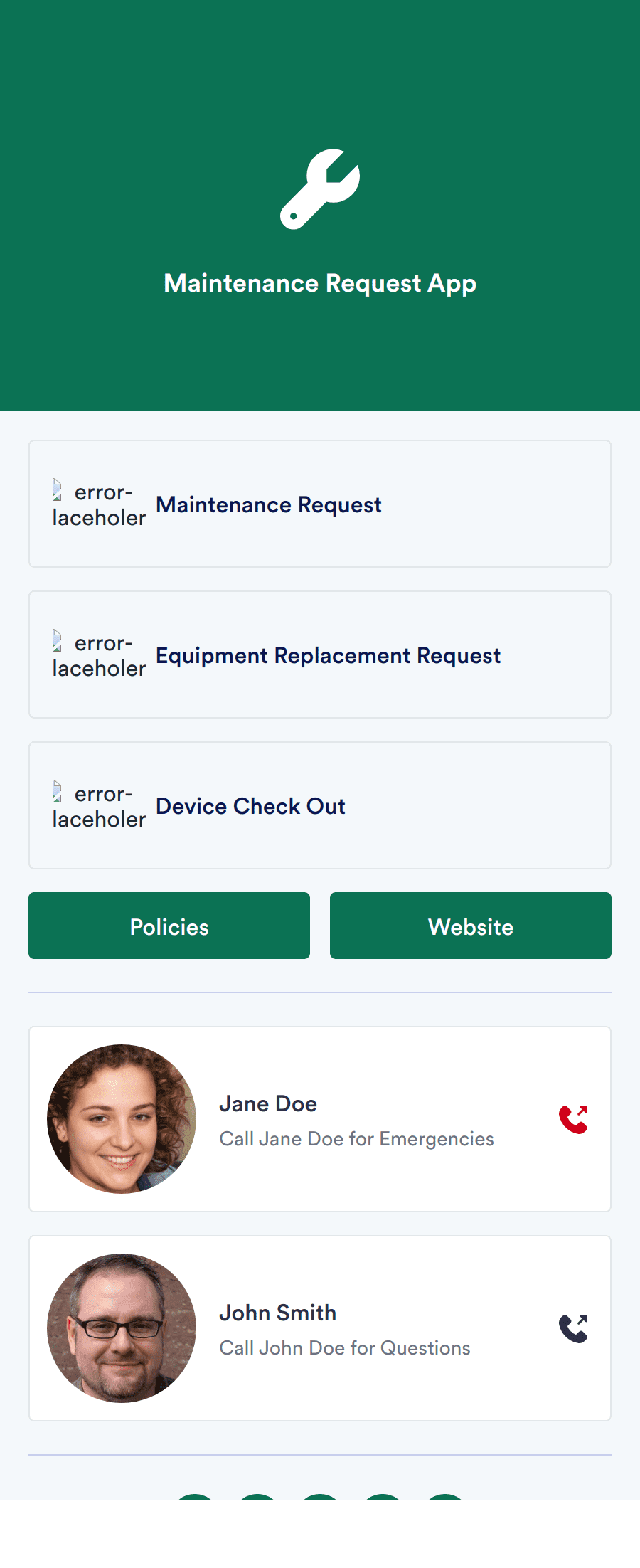Select Jane Doe's name
The height and width of the screenshot is (1568, 640).
pos(268,1103)
